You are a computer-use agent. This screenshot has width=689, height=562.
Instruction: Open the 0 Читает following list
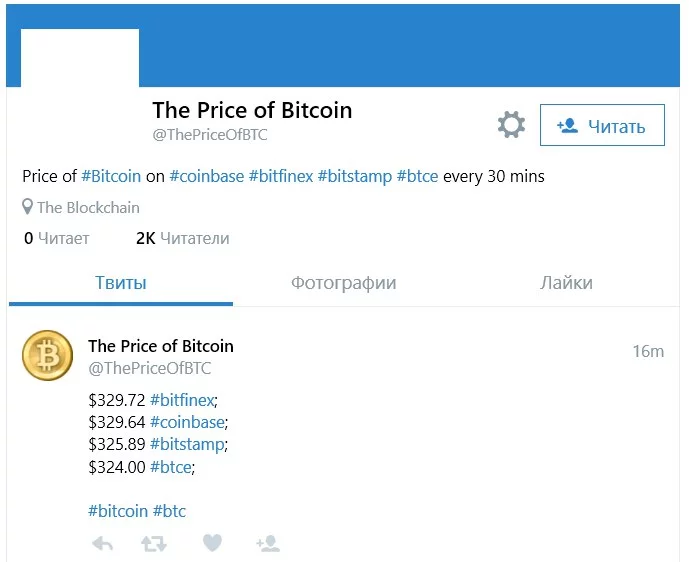pos(57,238)
